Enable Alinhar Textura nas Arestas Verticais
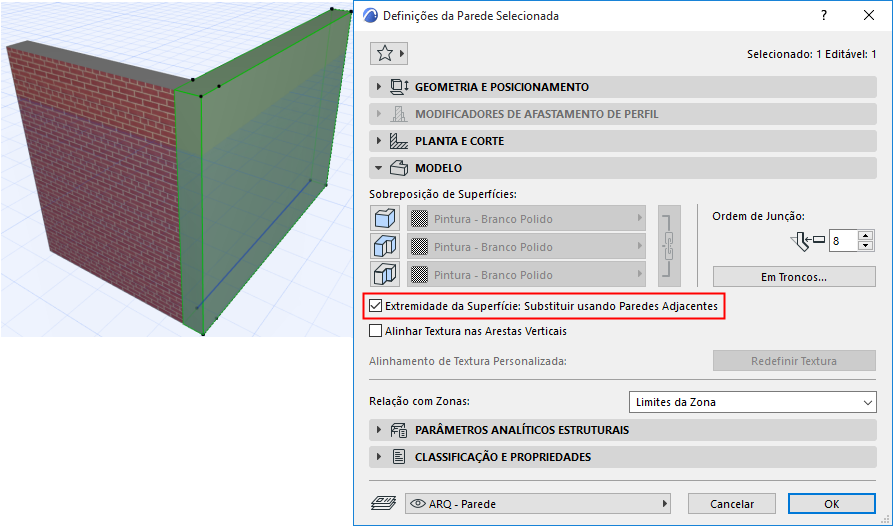This screenshot has width=893, height=526. [x=375, y=331]
